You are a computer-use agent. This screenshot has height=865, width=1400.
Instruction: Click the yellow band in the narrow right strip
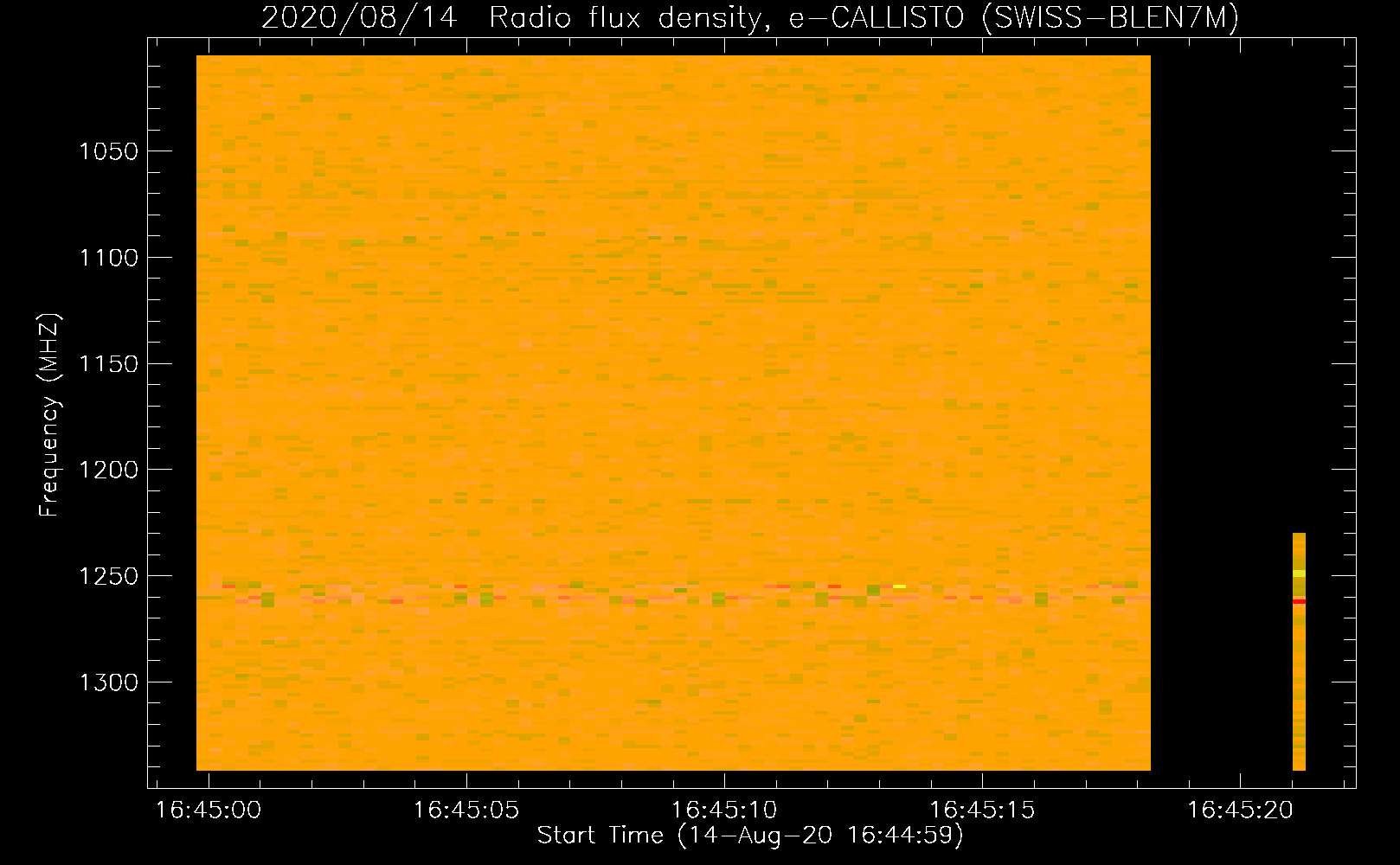coord(1299,573)
